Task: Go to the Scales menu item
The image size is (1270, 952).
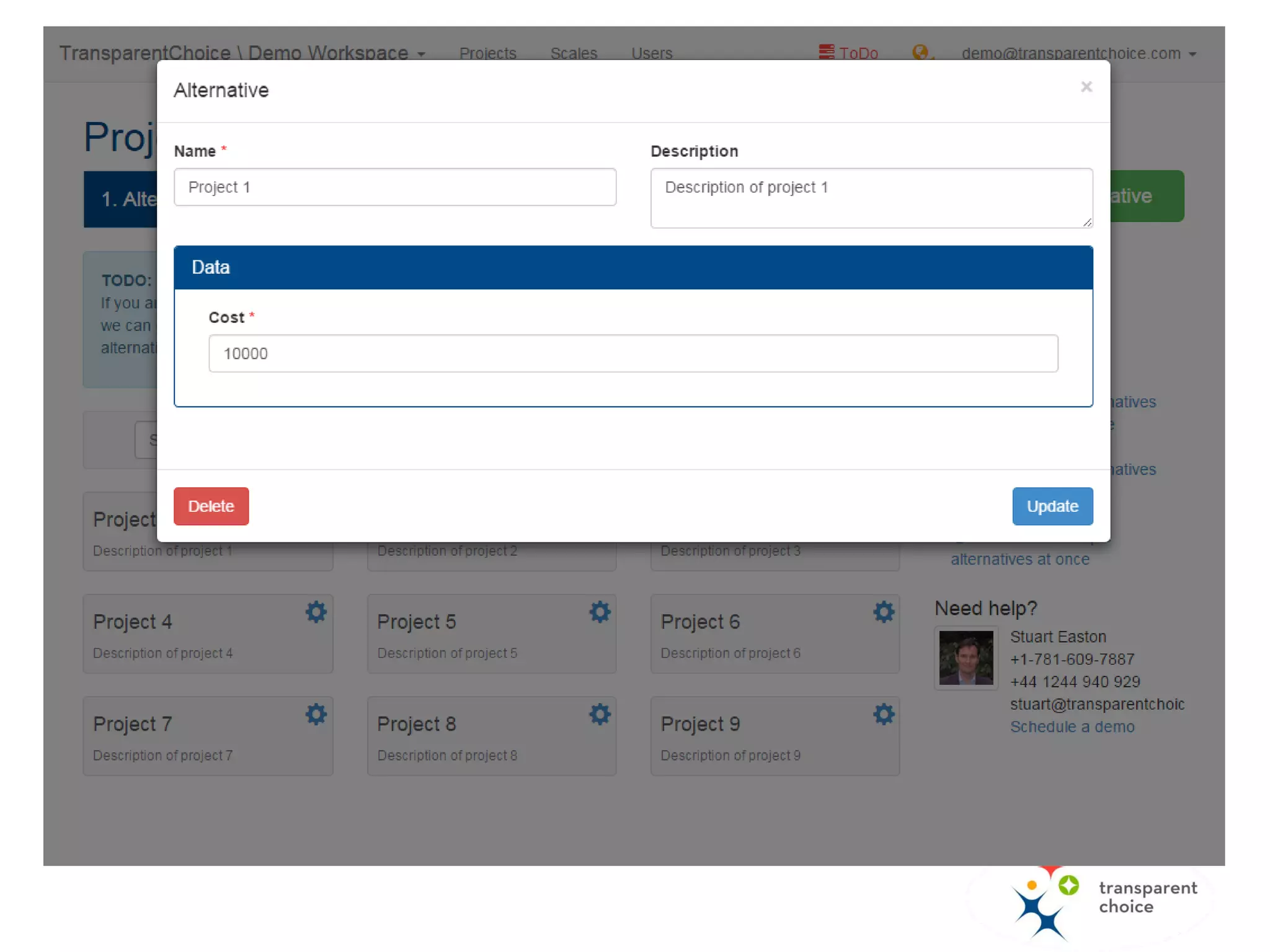Action: [574, 54]
